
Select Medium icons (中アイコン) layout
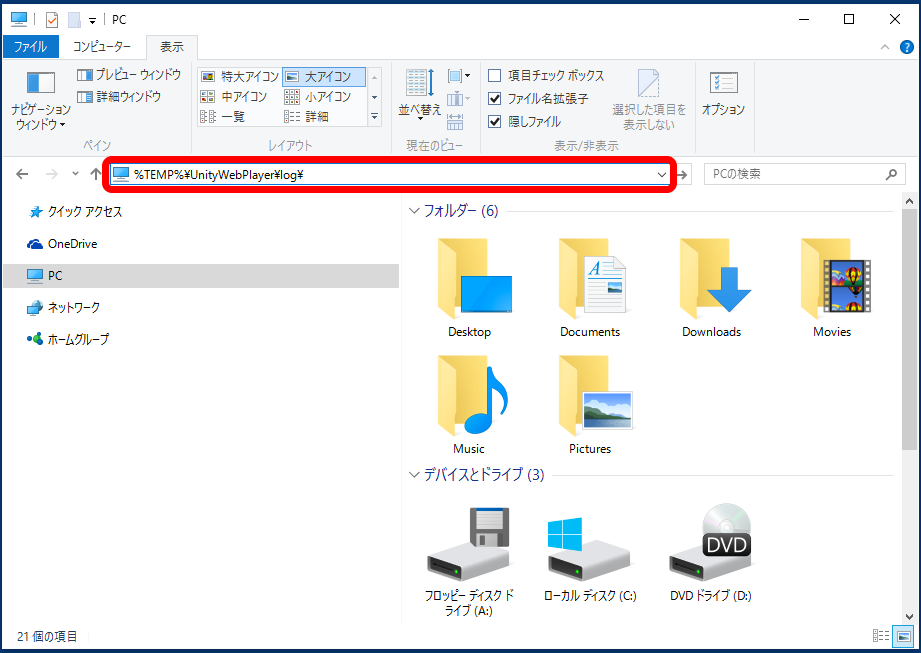(x=234, y=96)
